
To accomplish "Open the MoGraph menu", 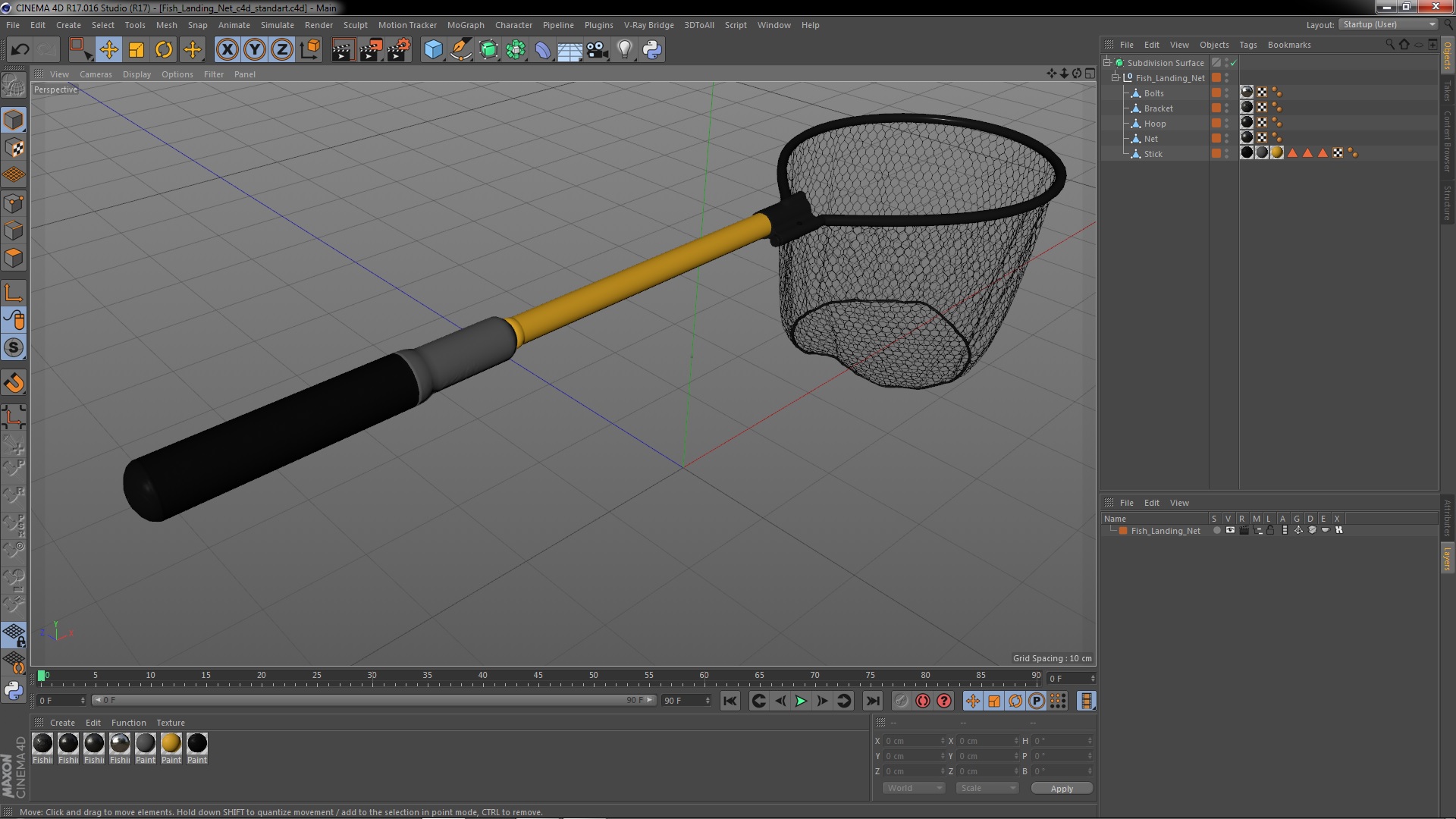I will point(465,25).
